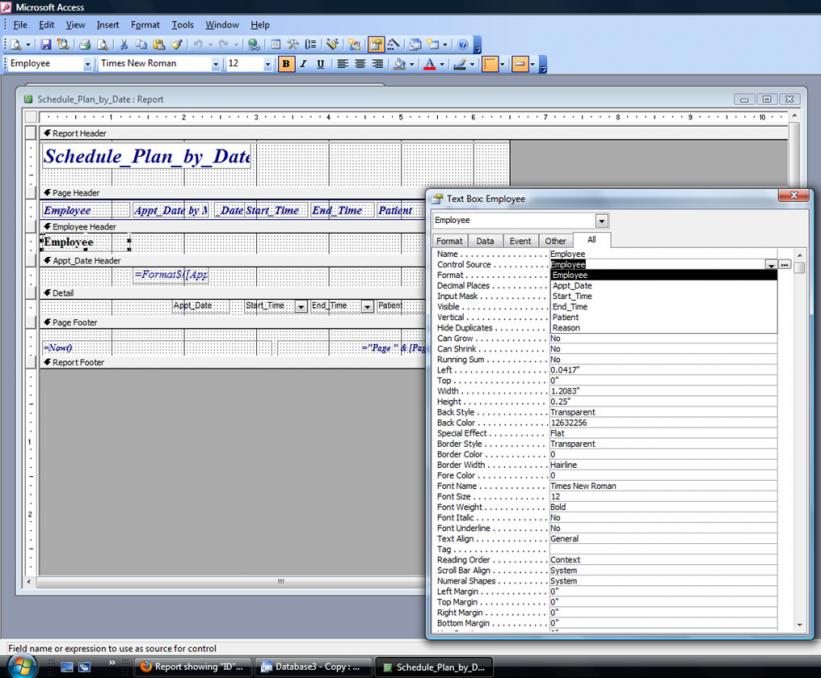
Task: Expand the object selector combo in the property sheet
Action: tap(602, 220)
